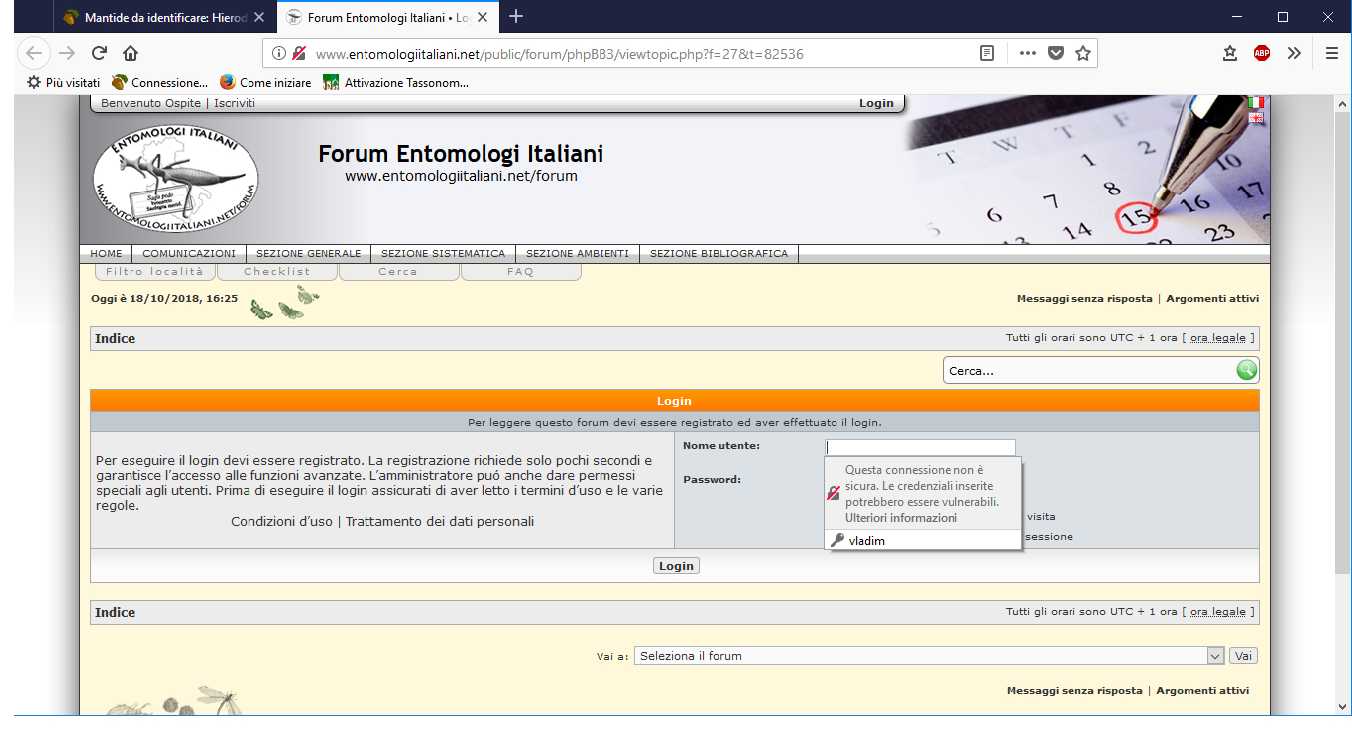Bookmark this page with the star
This screenshot has height=735, width=1352.
pos(1083,54)
